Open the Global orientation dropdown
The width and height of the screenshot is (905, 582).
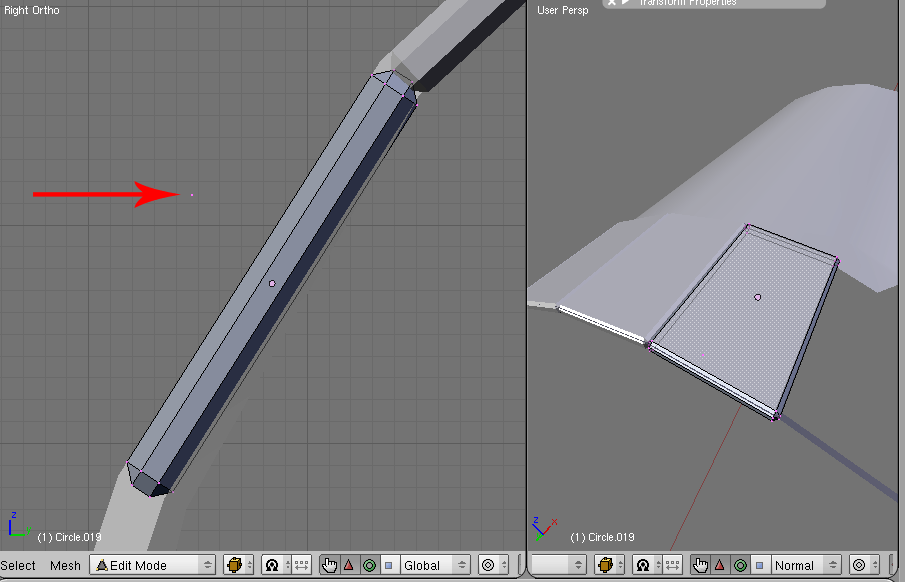(434, 565)
